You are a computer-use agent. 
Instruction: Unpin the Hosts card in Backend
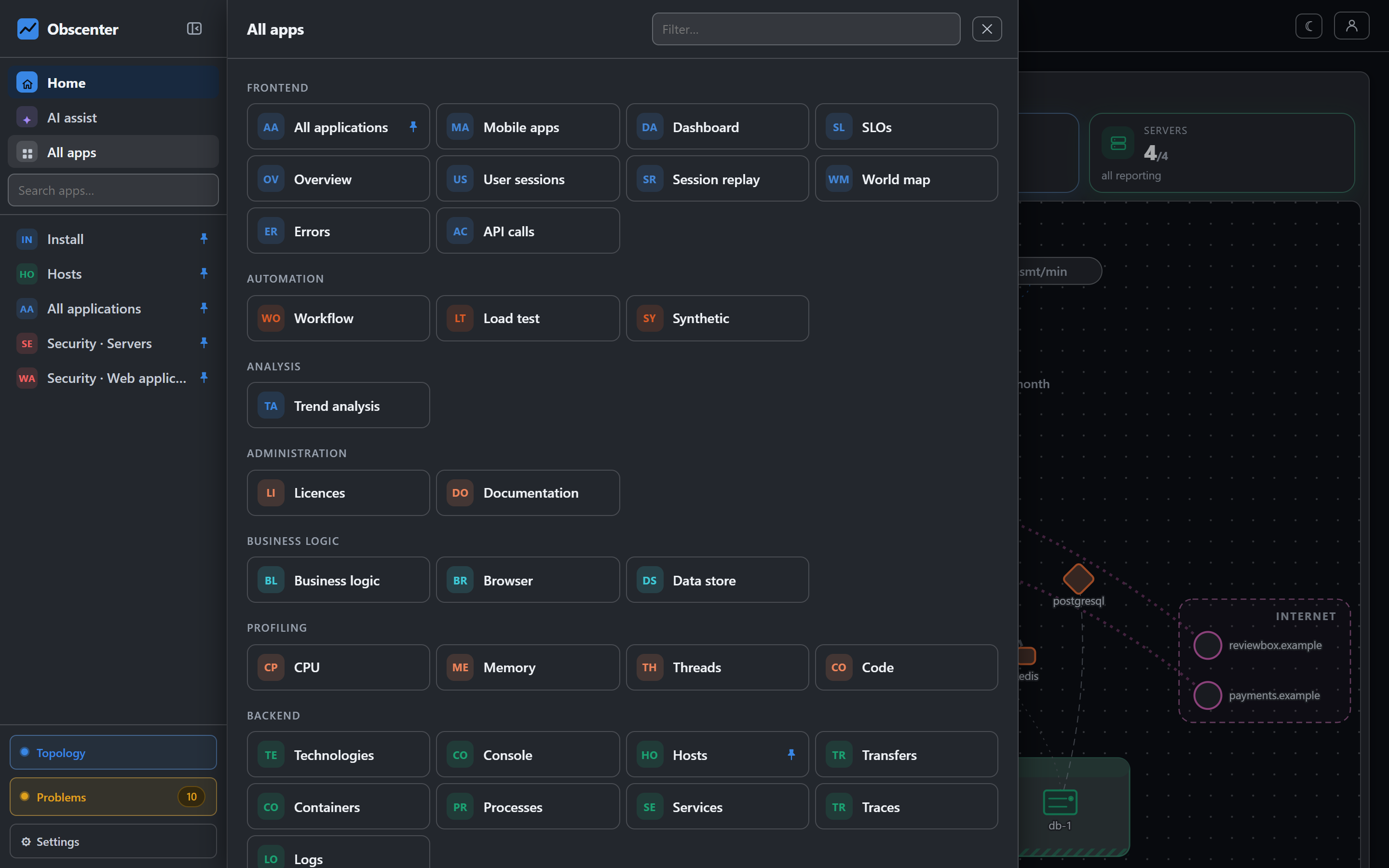pos(791,754)
